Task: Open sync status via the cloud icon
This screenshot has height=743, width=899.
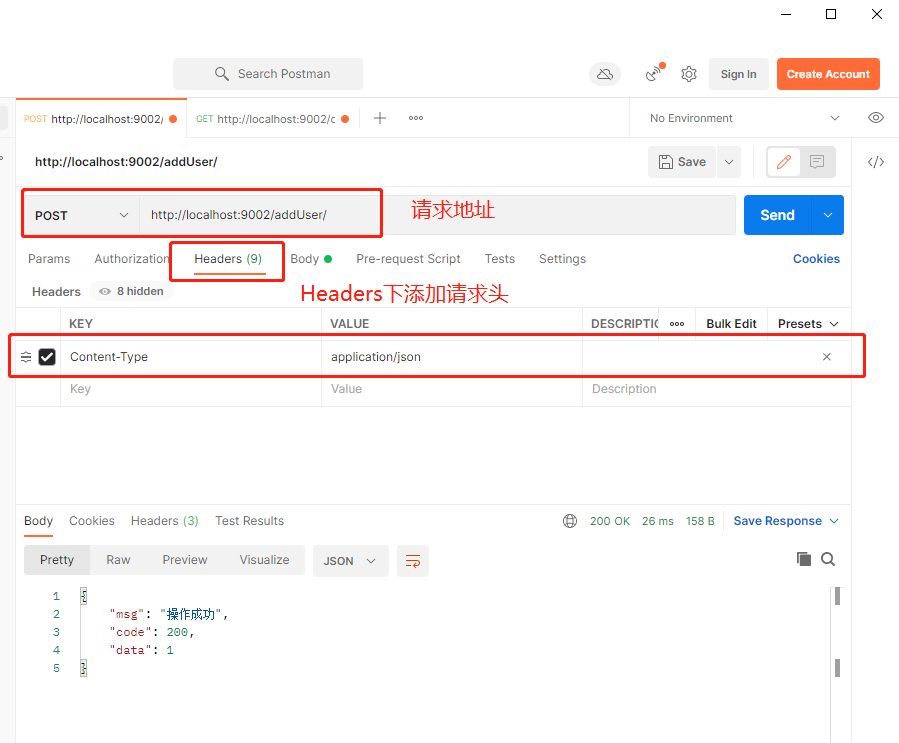Action: (604, 74)
